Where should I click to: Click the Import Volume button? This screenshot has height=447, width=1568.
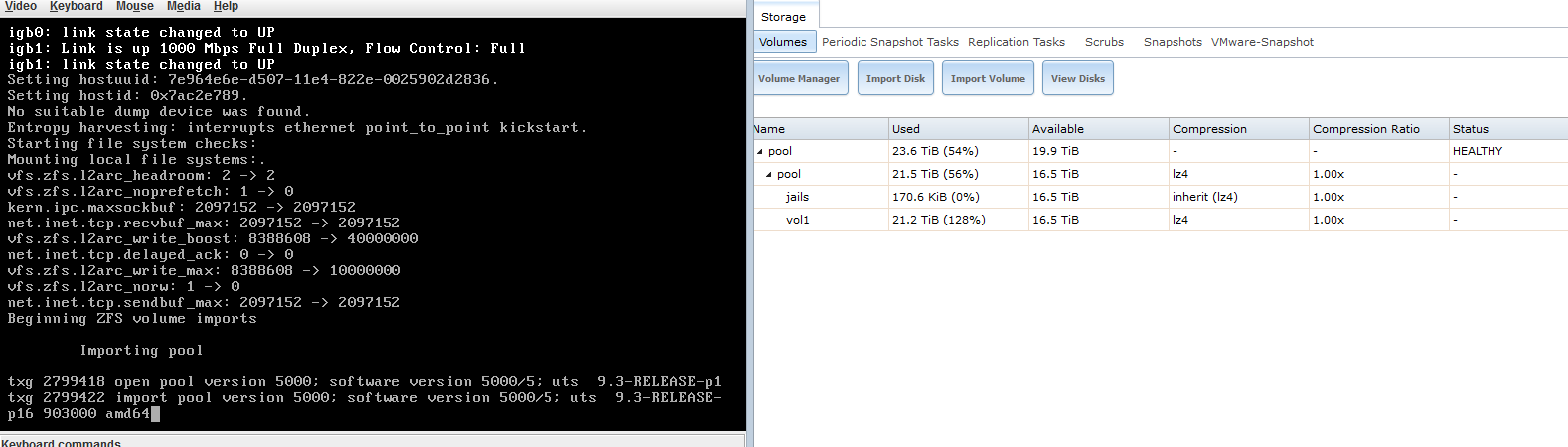coord(988,78)
